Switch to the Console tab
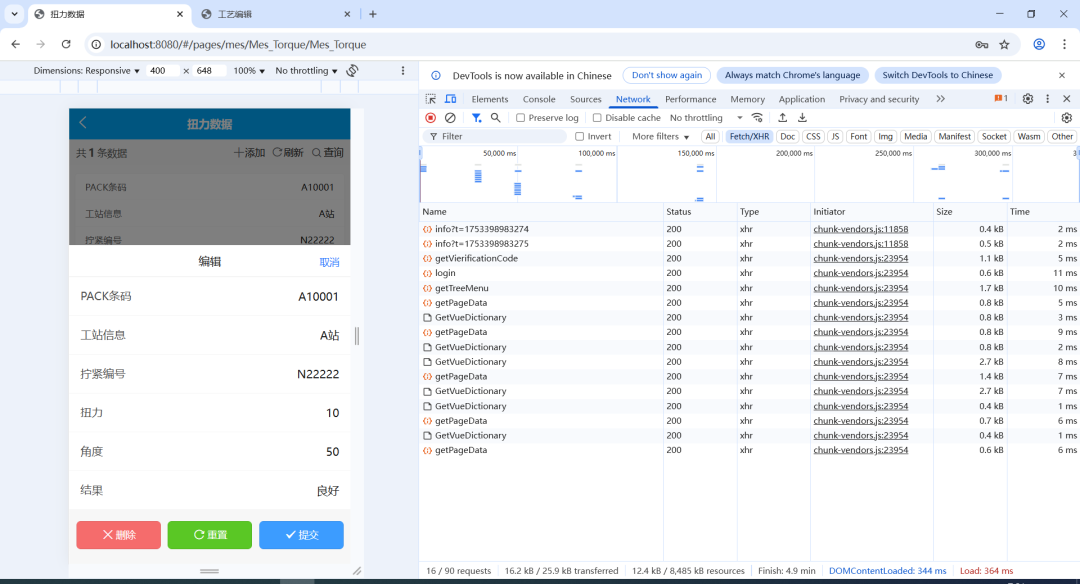Image resolution: width=1080 pixels, height=584 pixels. click(x=539, y=99)
